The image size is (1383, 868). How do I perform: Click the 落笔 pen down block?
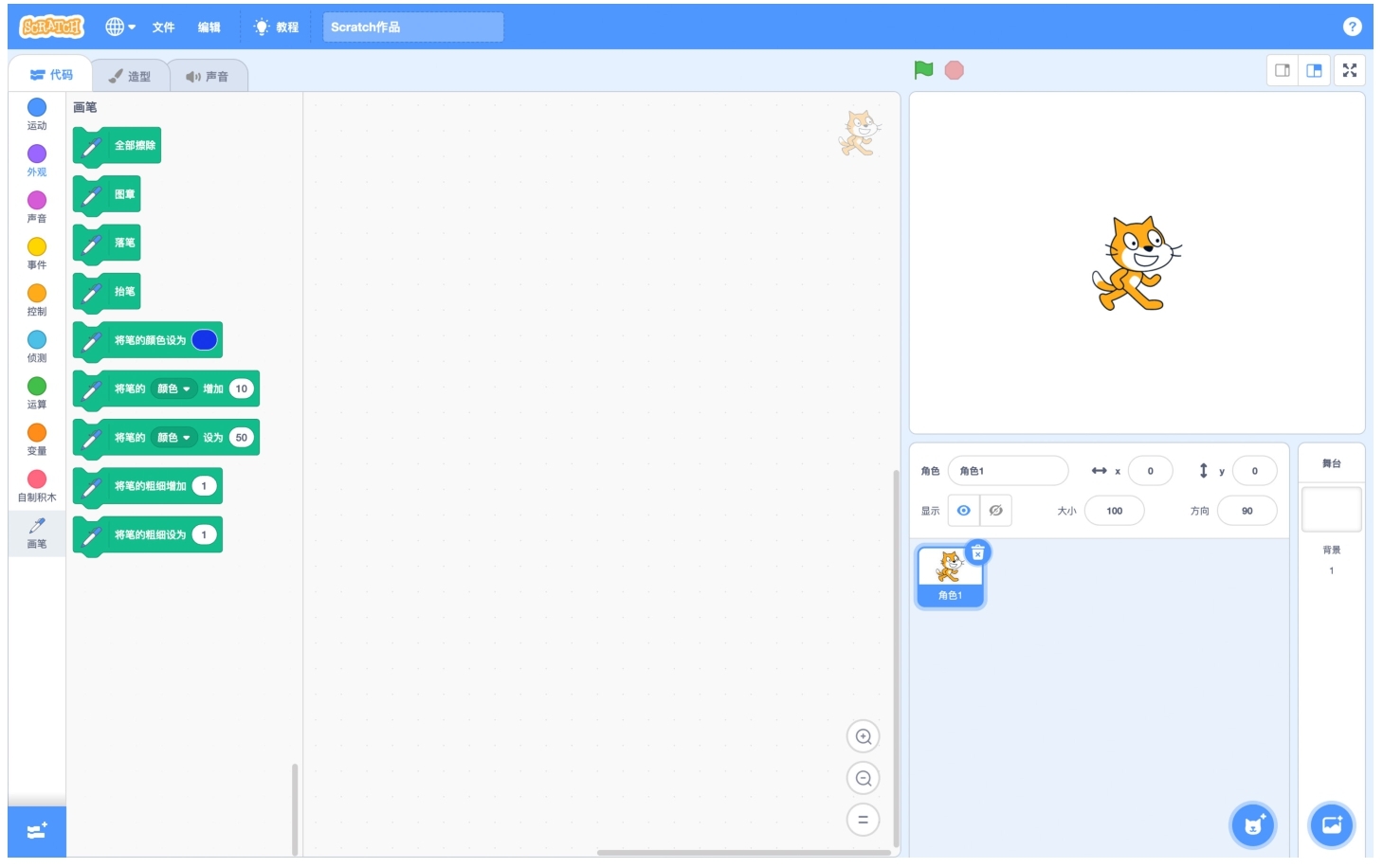click(106, 243)
